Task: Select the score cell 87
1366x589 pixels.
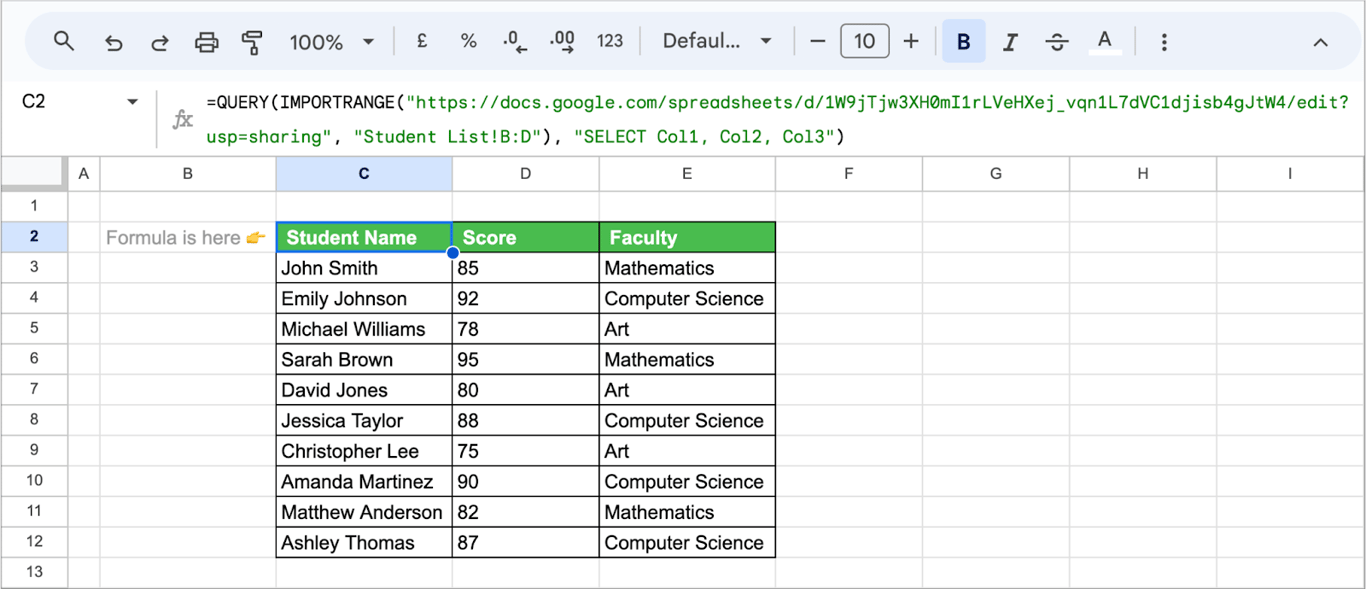Action: pyautogui.click(x=526, y=542)
